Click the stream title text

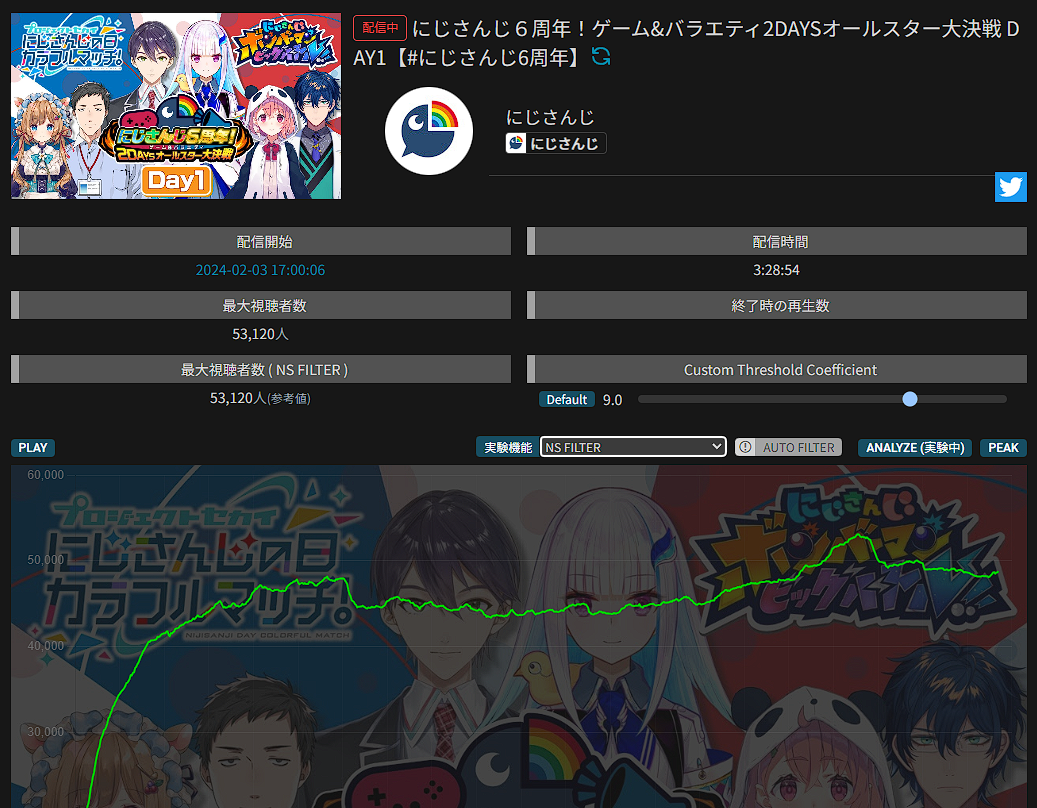coord(686,43)
